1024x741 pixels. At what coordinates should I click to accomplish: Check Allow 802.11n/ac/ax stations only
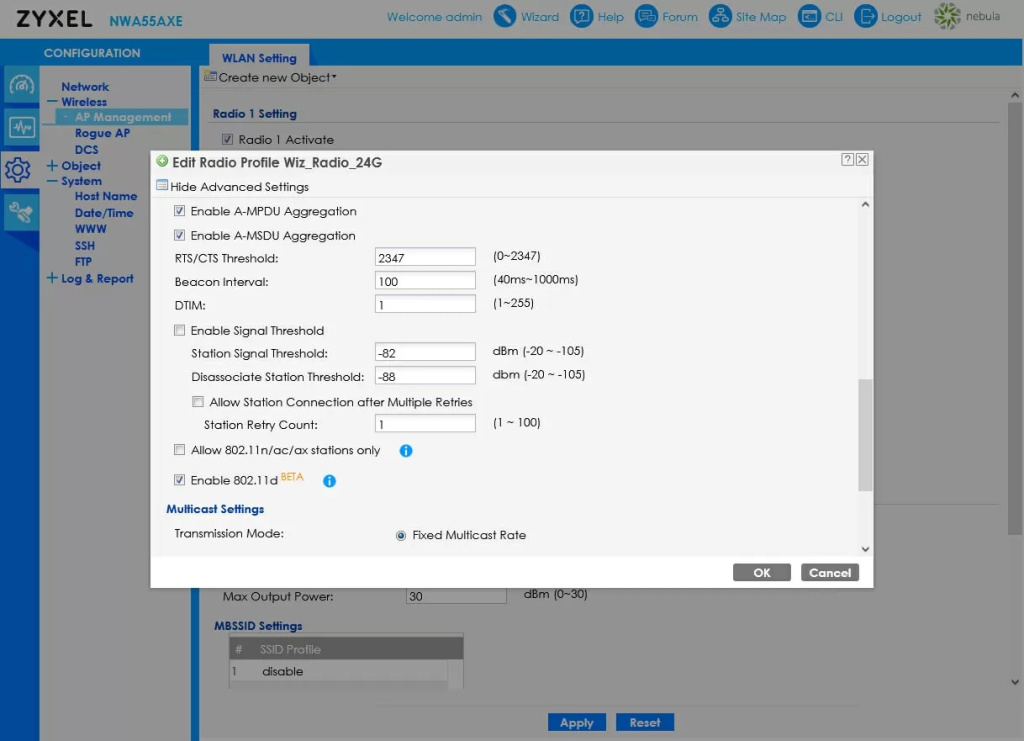coord(180,451)
